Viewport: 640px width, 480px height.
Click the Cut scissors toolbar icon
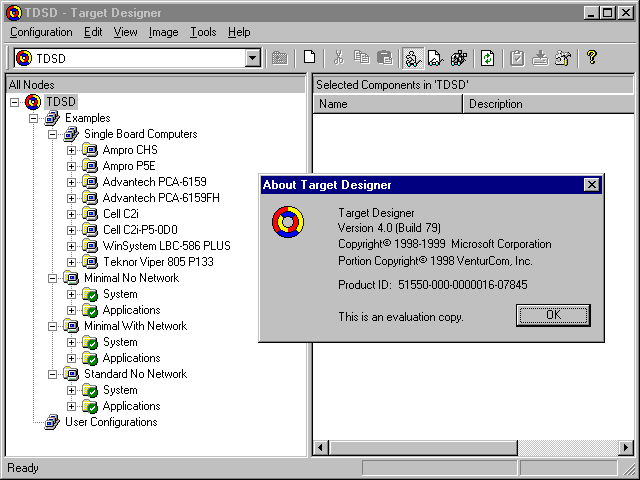point(338,58)
